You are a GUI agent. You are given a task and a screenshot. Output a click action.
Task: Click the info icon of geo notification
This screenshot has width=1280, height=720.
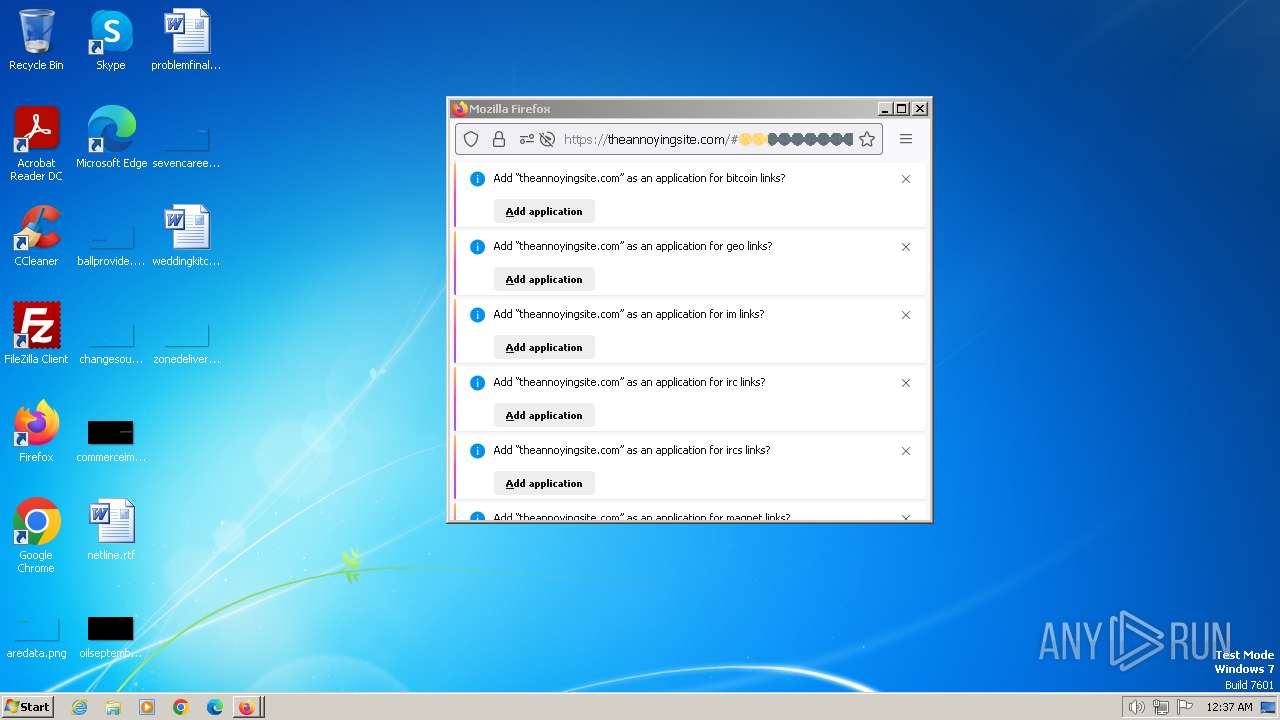(x=477, y=247)
